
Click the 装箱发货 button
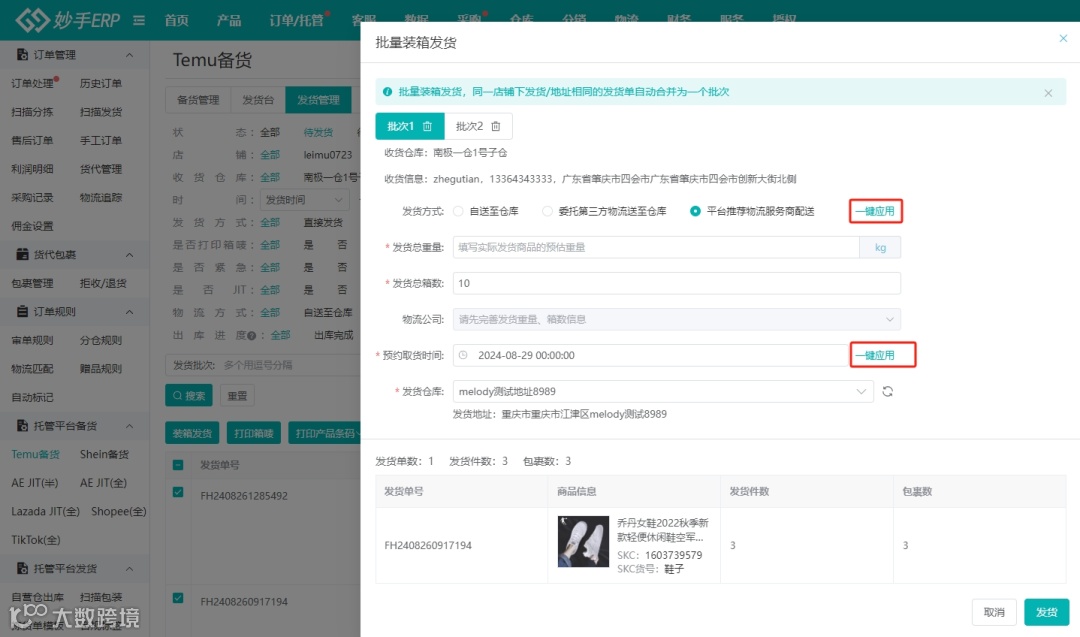tap(192, 433)
